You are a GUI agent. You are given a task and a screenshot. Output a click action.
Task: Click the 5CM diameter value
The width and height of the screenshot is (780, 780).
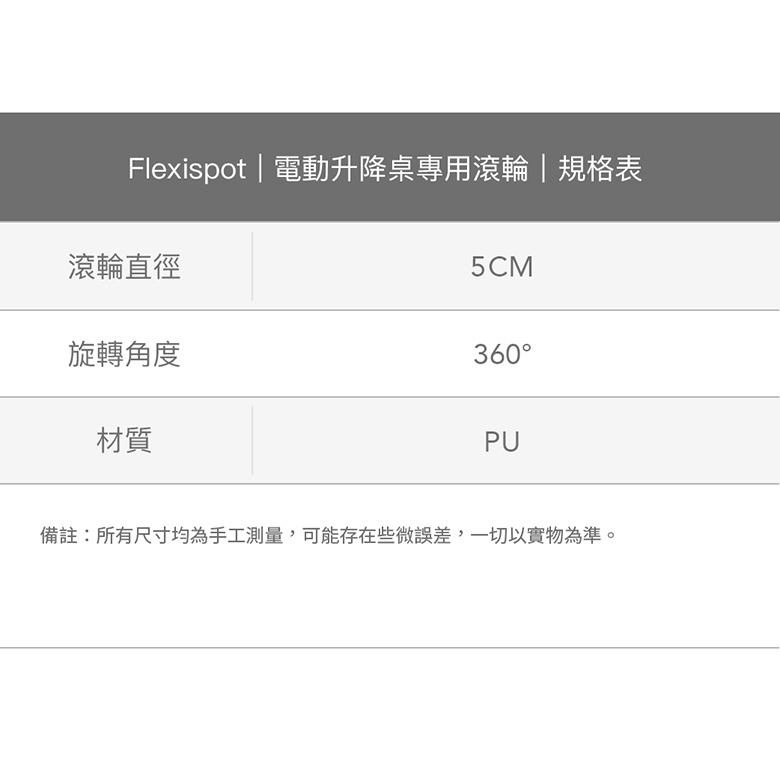(x=502, y=267)
